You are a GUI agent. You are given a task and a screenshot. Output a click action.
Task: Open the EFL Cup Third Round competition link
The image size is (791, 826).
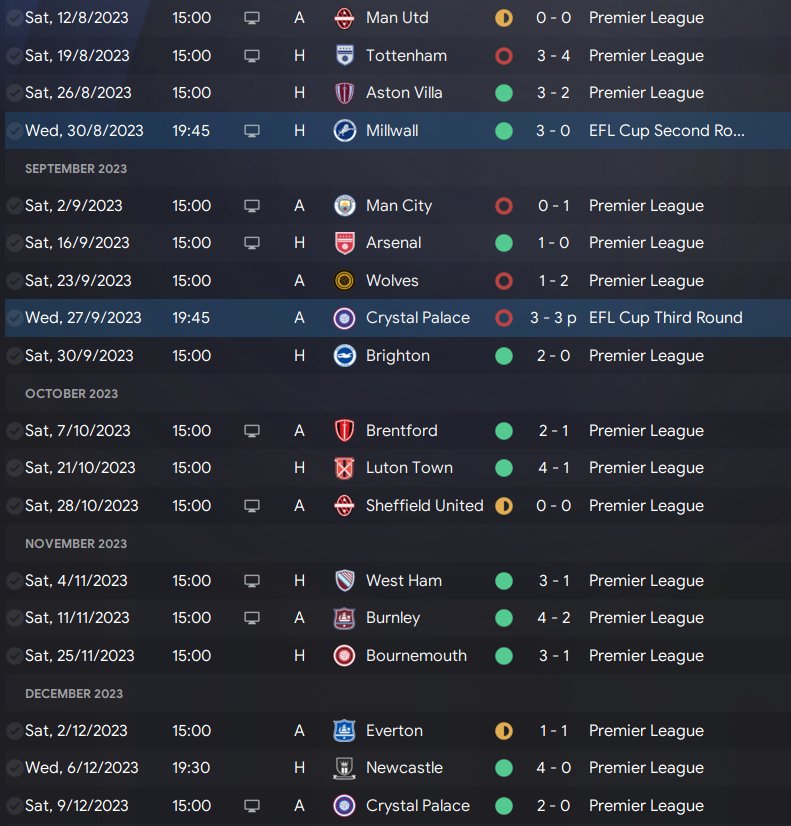pyautogui.click(x=665, y=318)
